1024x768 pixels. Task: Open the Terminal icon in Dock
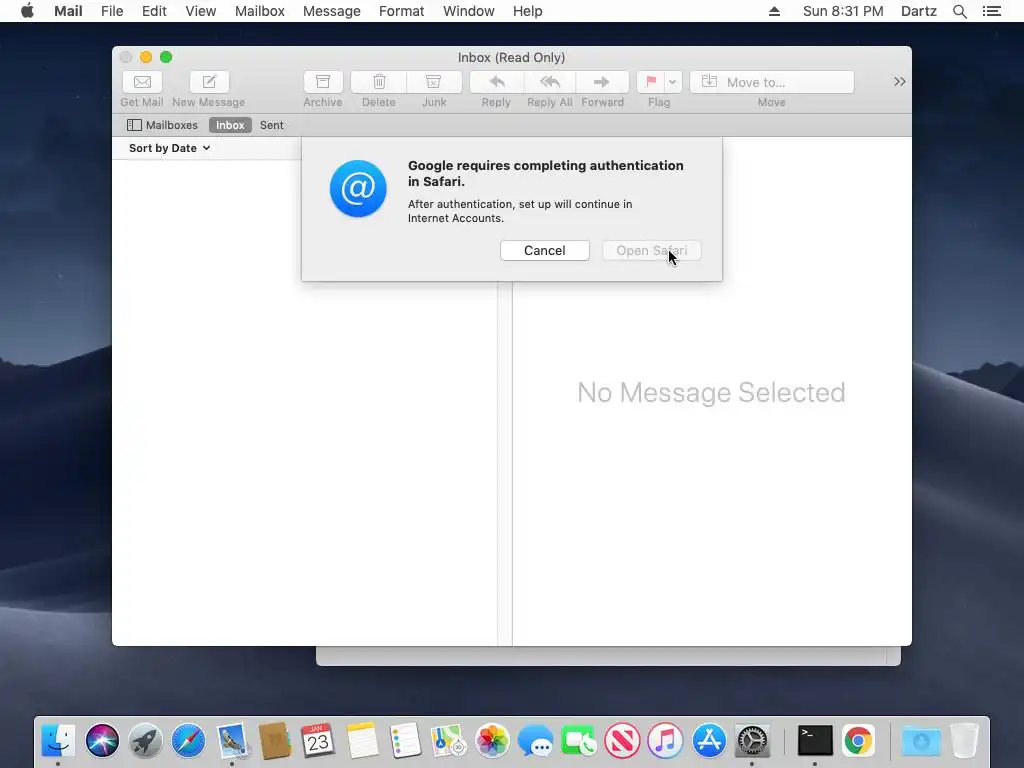[815, 741]
